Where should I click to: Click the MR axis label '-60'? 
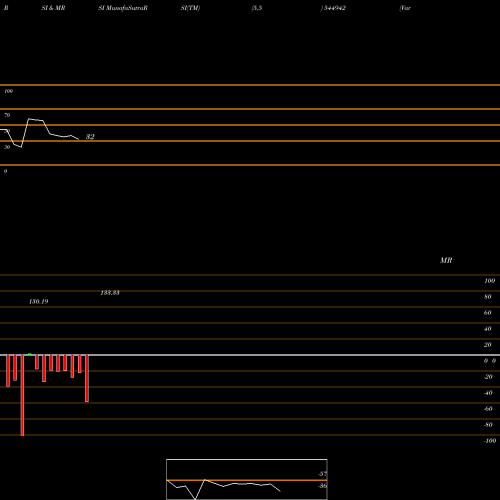pos(488,409)
